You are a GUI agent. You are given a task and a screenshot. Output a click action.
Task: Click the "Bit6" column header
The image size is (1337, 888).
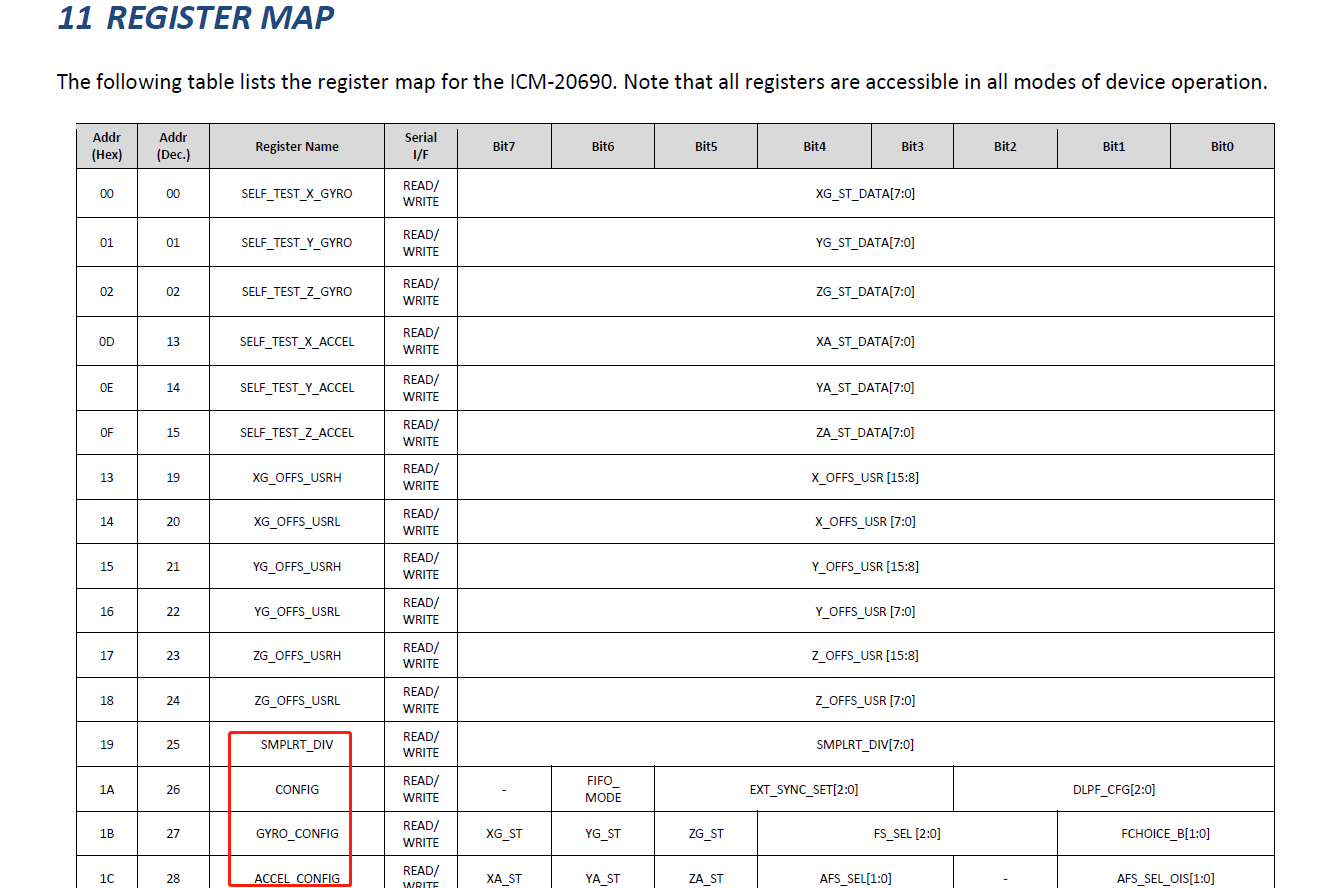pos(603,146)
